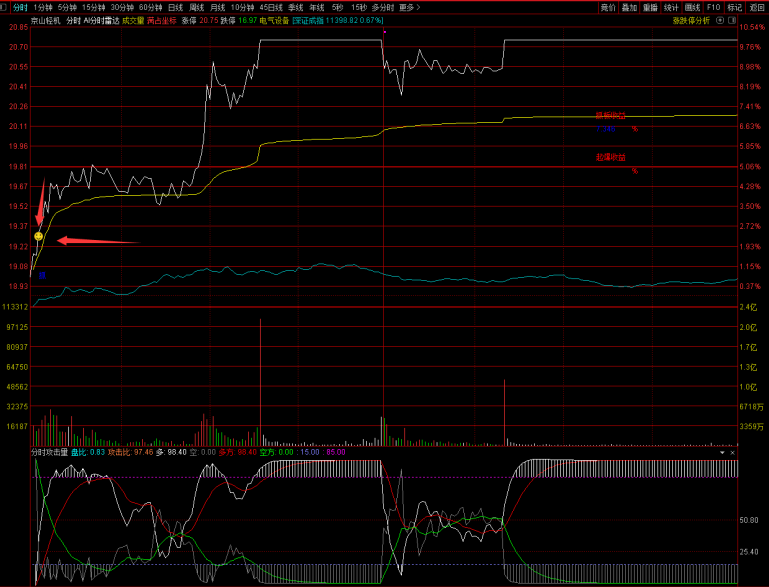
Task: Switch to the 周线 weekly chart
Action: pyautogui.click(x=196, y=7)
